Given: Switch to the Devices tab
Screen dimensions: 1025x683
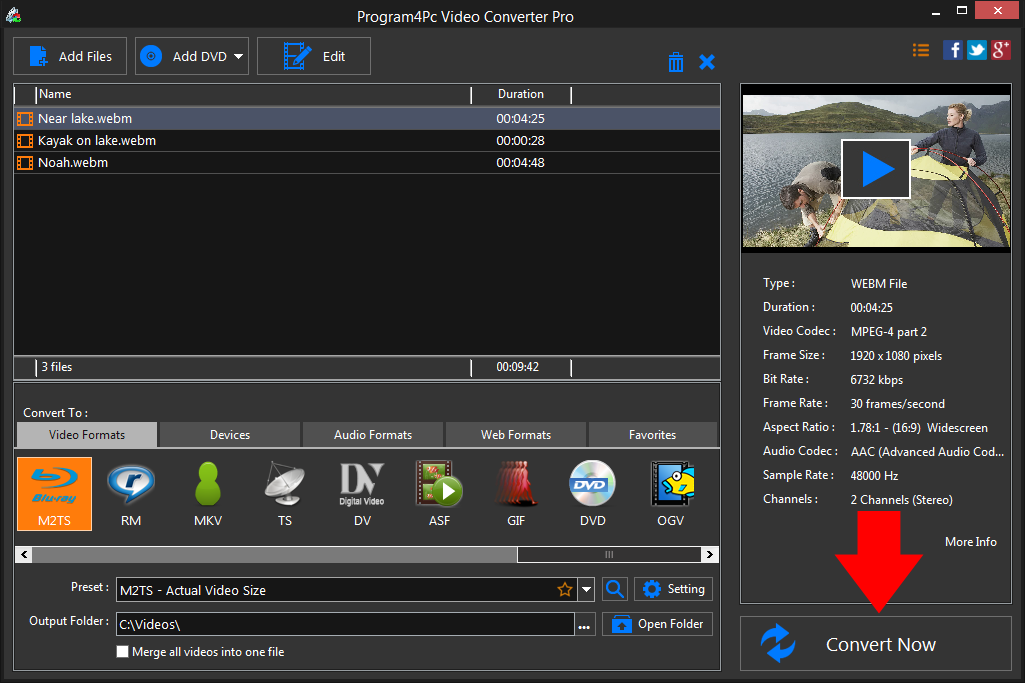Looking at the screenshot, I should pyautogui.click(x=229, y=434).
